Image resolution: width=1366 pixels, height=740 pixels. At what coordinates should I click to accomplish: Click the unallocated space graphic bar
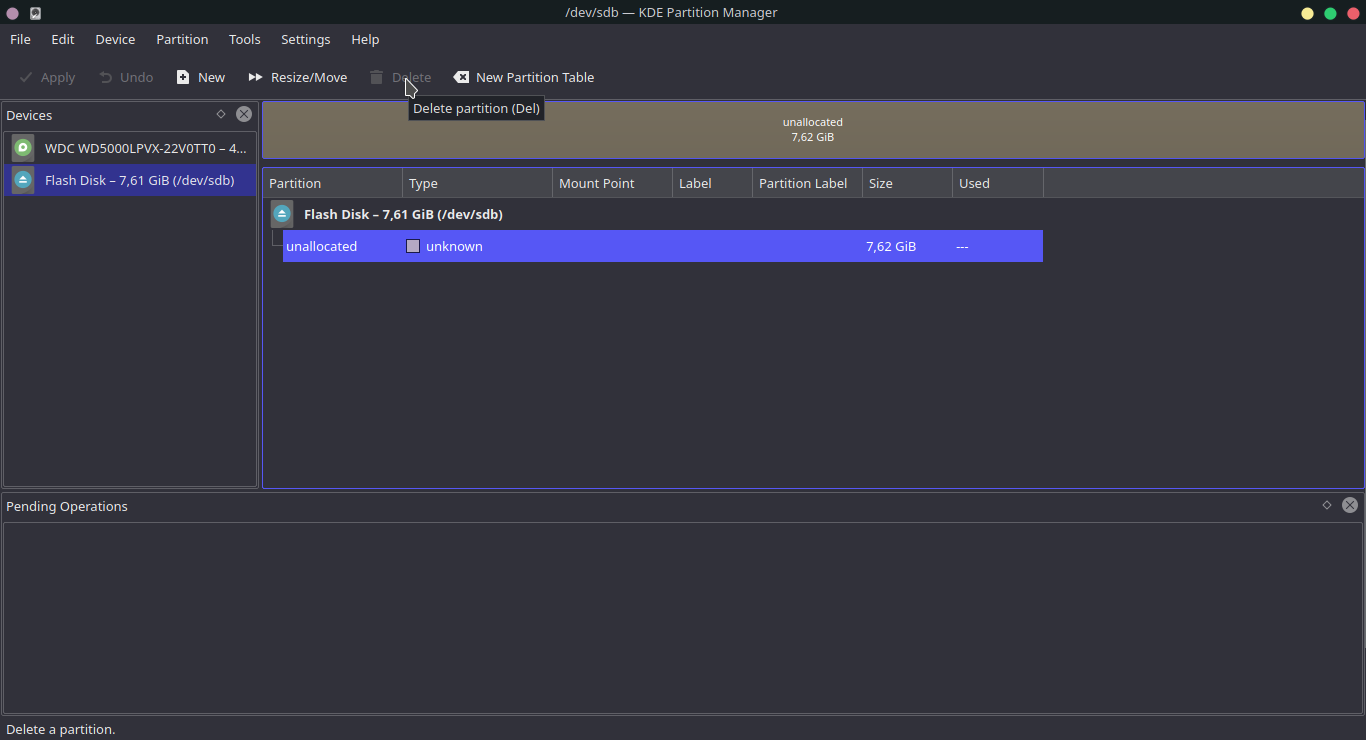[813, 129]
